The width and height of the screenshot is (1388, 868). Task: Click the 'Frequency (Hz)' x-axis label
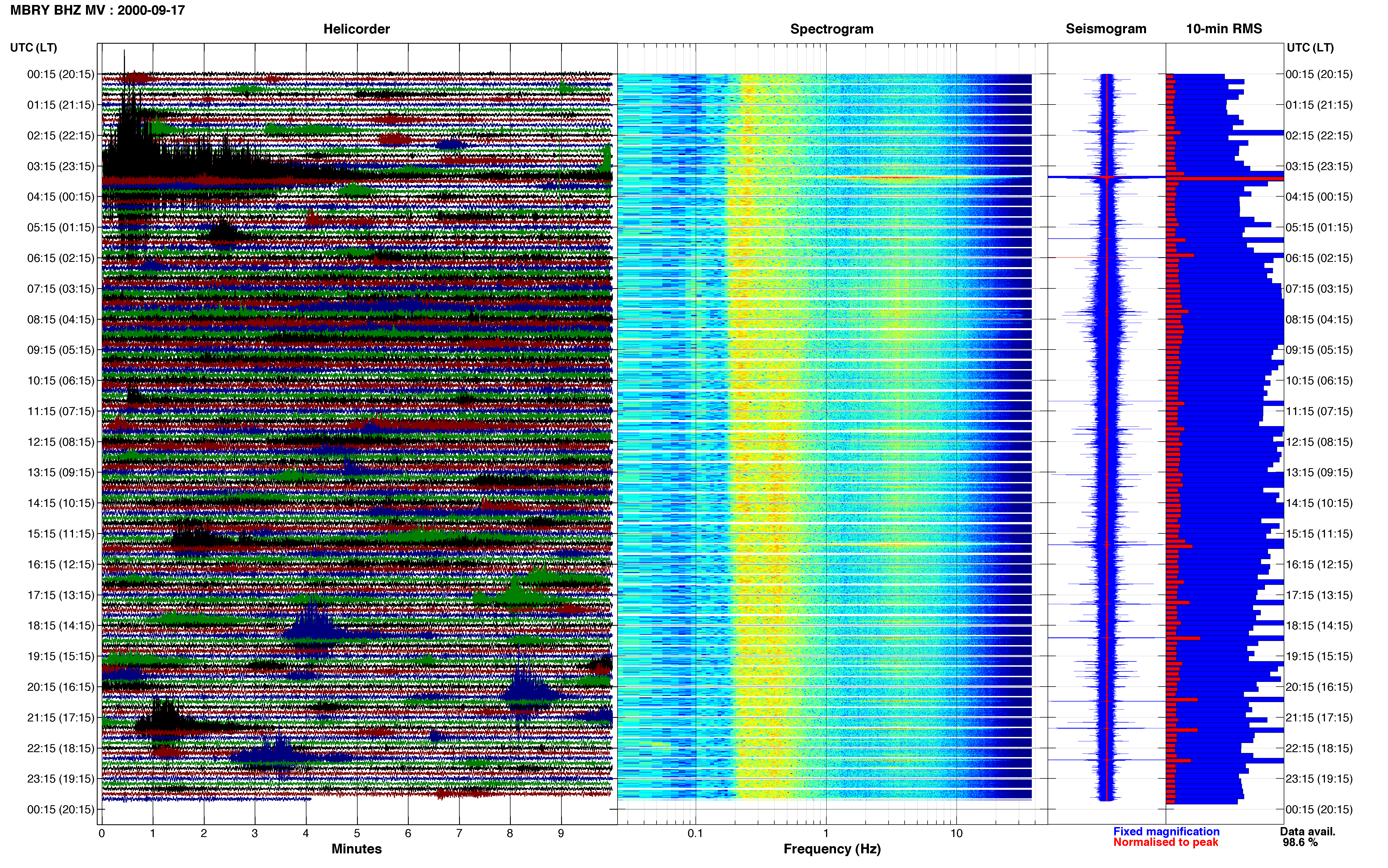(x=832, y=848)
